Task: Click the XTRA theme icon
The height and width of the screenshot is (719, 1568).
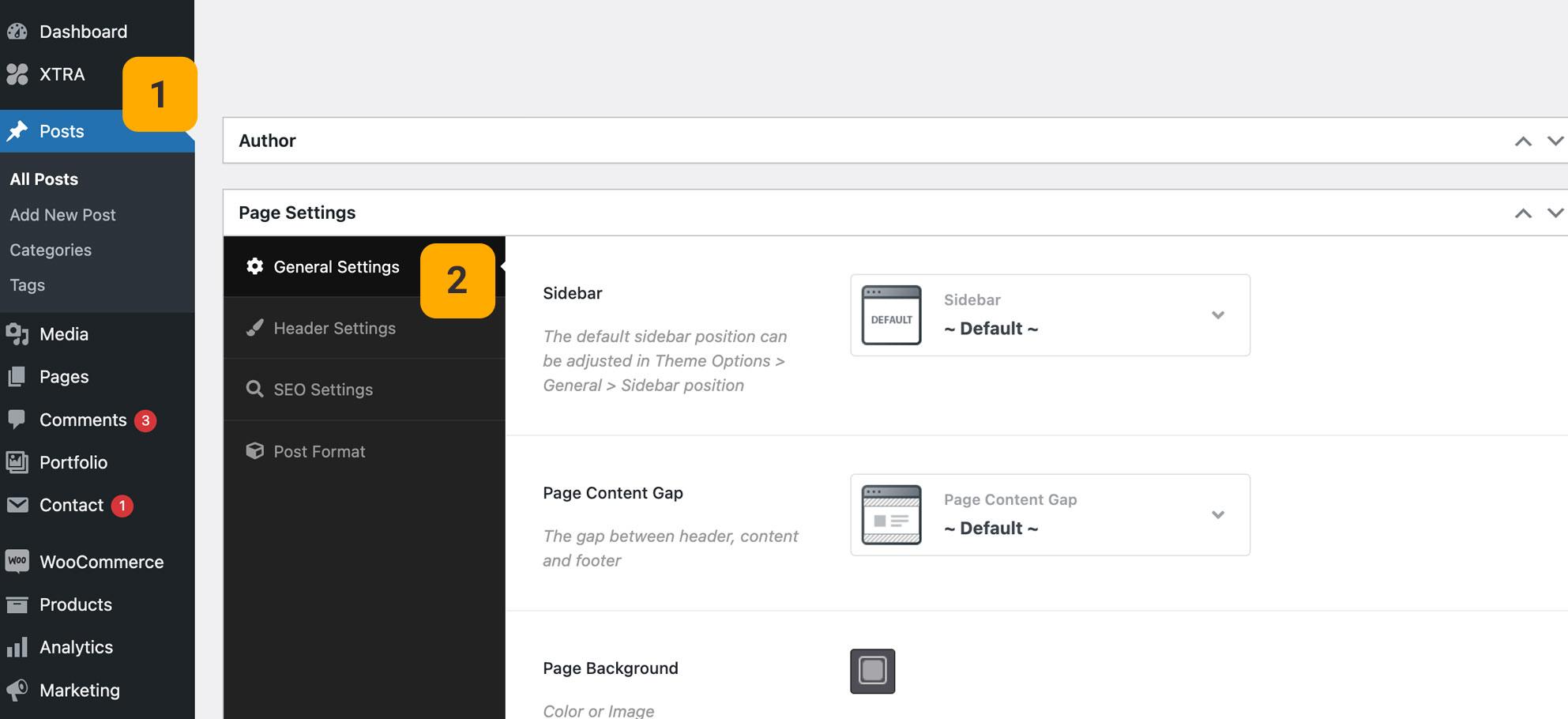Action: point(17,74)
